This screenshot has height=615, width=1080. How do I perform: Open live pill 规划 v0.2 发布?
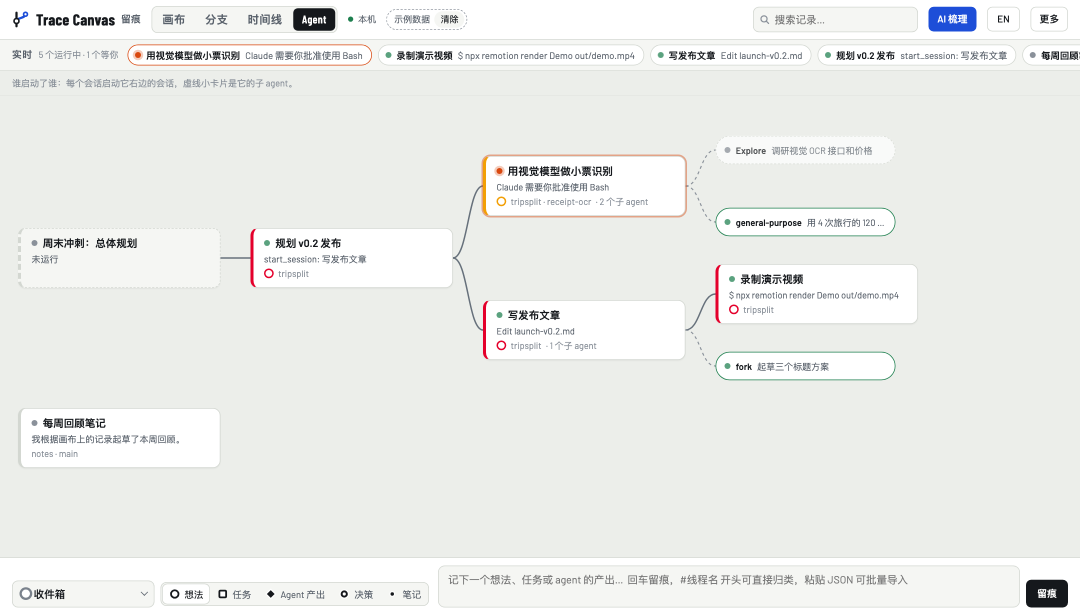click(917, 55)
